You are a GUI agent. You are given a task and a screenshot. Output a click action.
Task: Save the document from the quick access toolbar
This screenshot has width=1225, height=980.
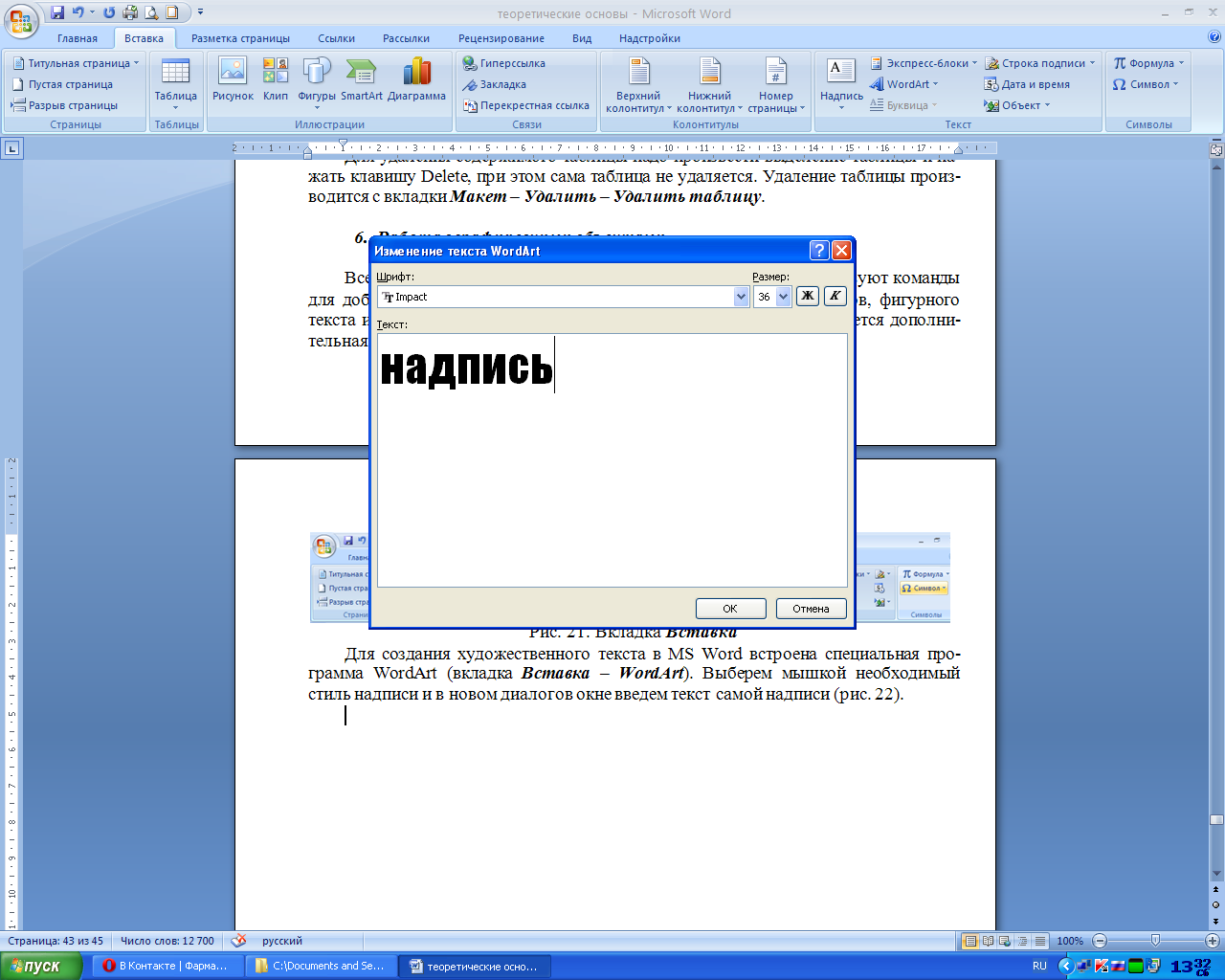coord(57,12)
